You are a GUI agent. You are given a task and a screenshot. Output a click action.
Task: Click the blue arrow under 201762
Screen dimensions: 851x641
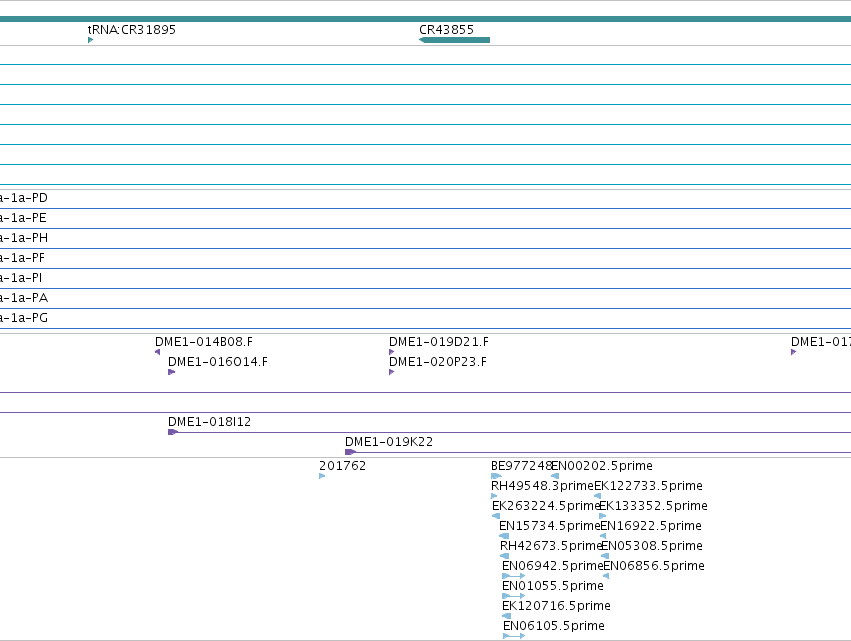pos(322,476)
